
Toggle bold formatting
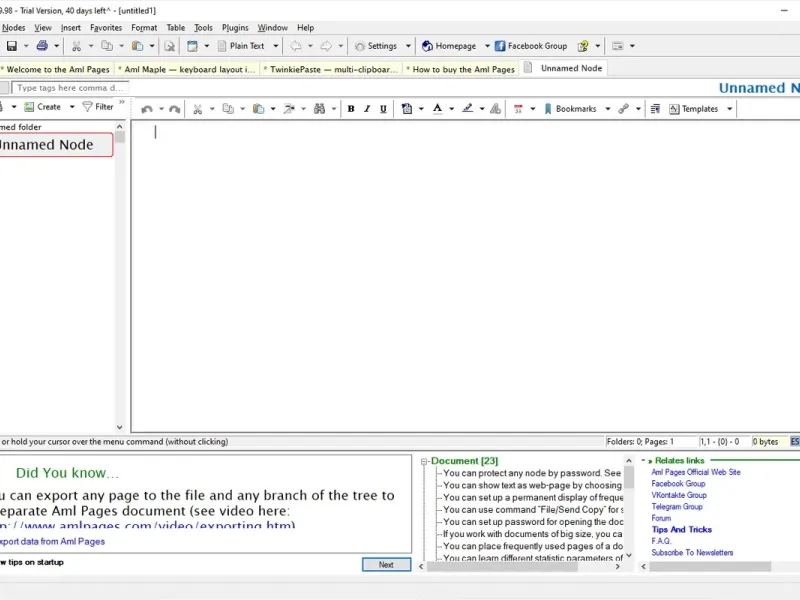(x=351, y=108)
